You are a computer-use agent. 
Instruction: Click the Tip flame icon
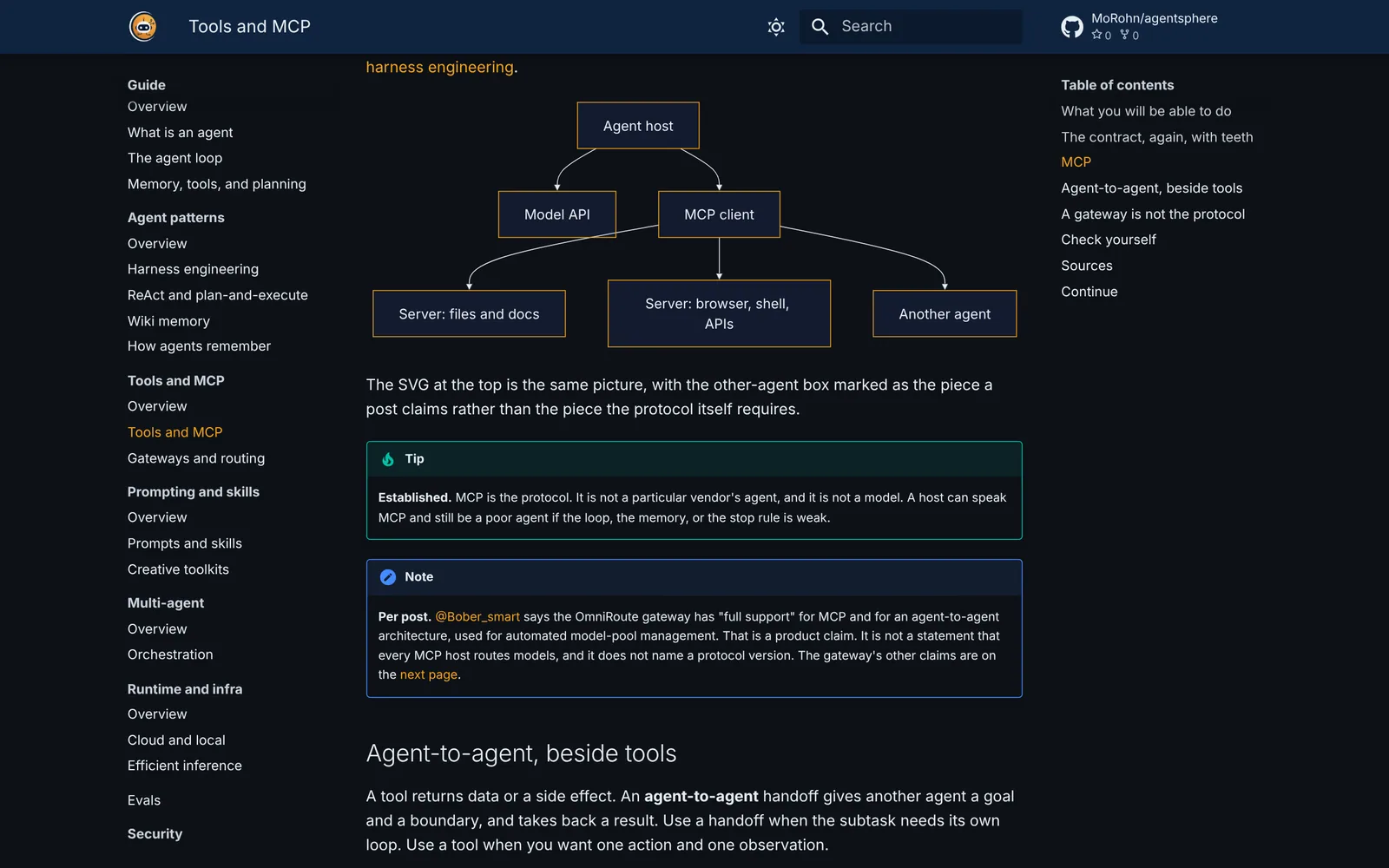[x=388, y=459]
